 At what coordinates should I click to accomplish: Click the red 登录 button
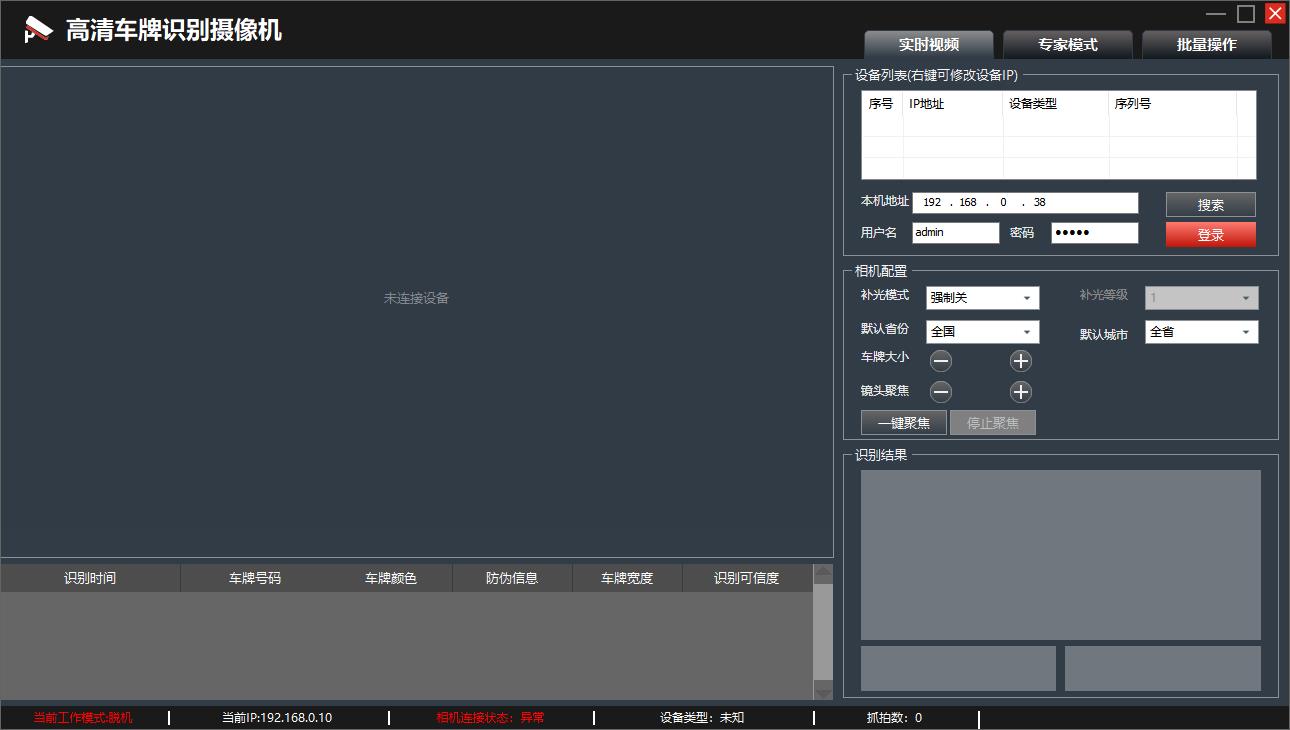pos(1210,235)
